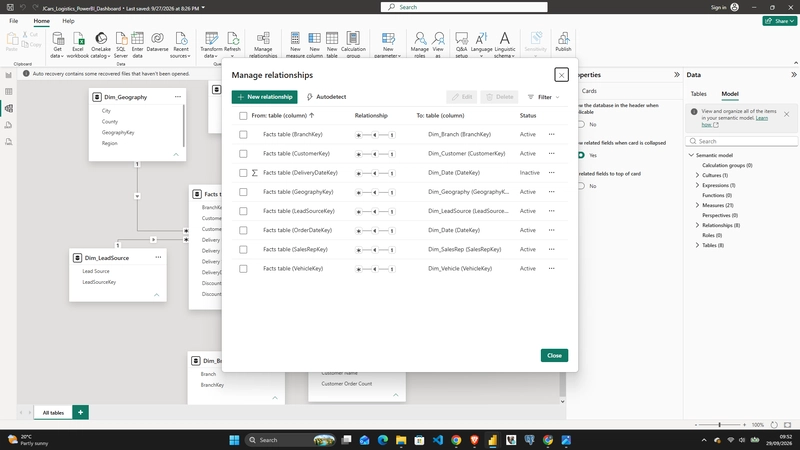The image size is (800, 450).
Task: Open Transform data in ribbon
Action: click(211, 44)
